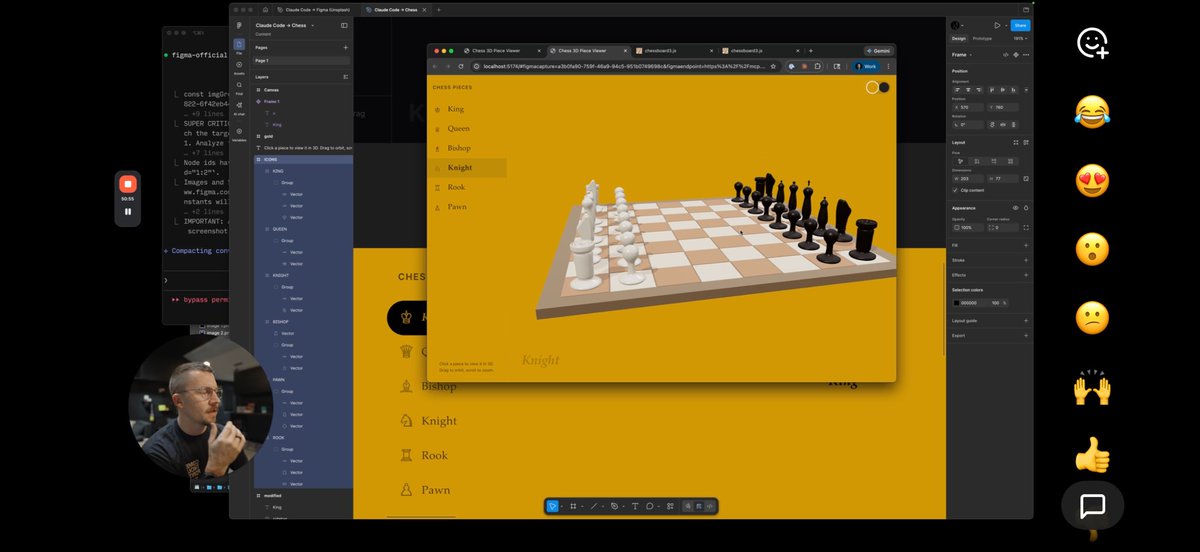
Task: Select the 'Claude Code -> Chess' Figma tab
Action: [396, 9]
